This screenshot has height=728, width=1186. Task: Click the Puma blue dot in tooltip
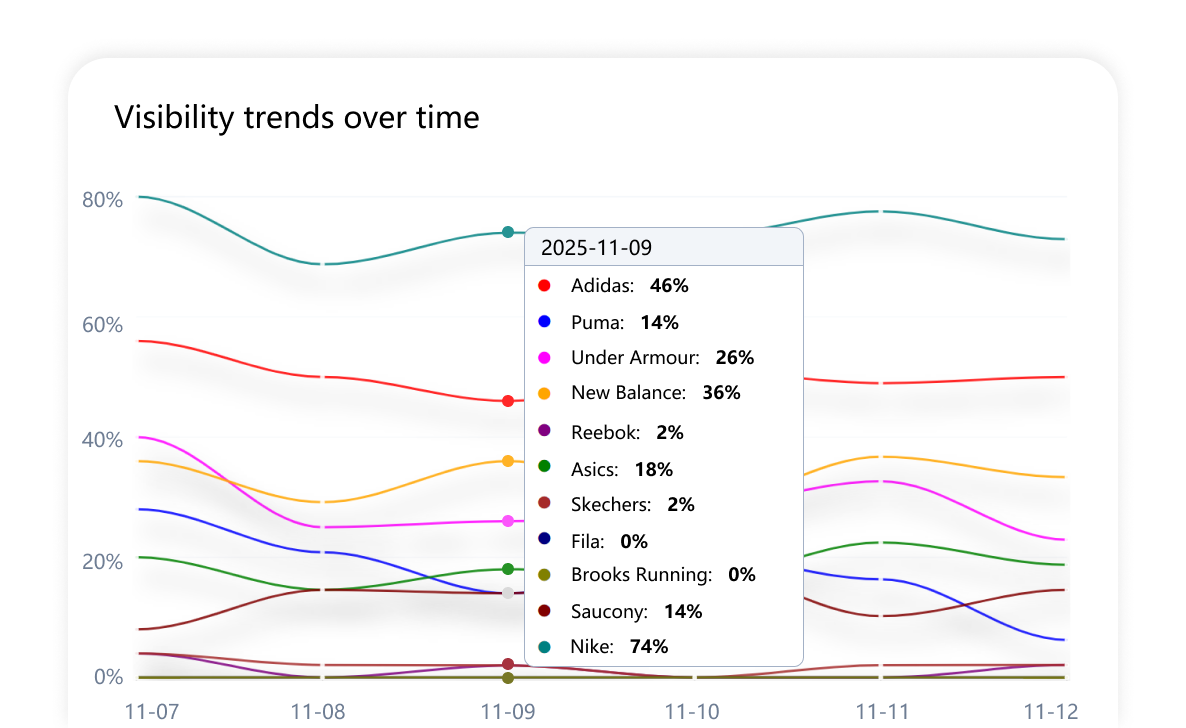(545, 322)
